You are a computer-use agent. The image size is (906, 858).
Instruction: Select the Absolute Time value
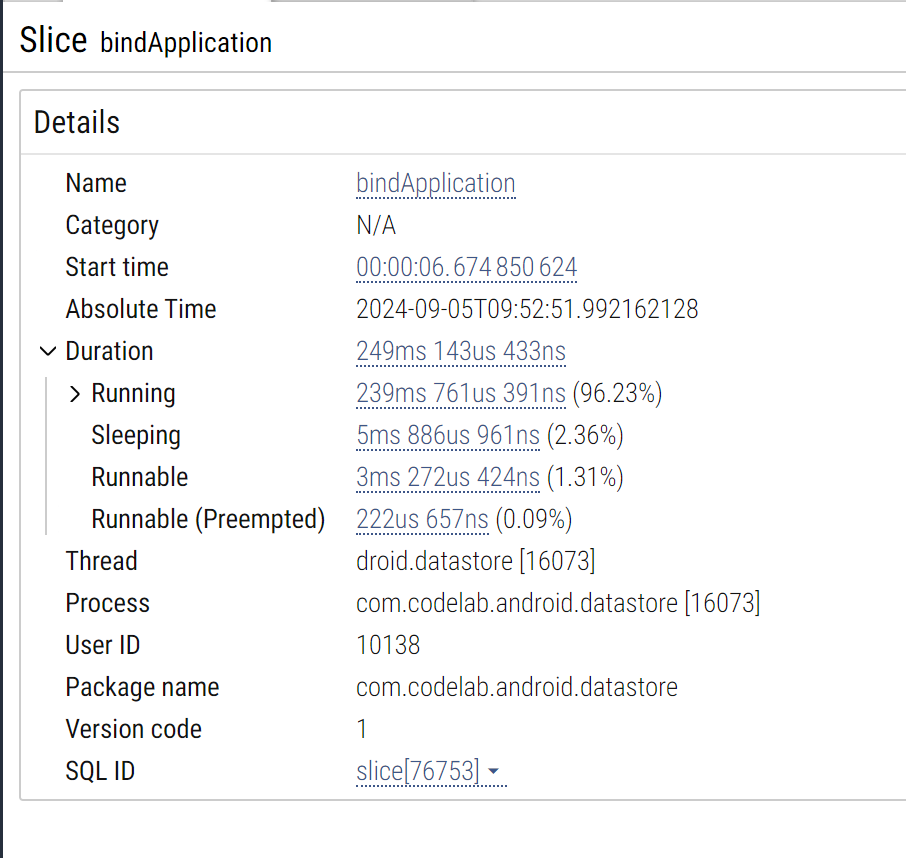(527, 309)
